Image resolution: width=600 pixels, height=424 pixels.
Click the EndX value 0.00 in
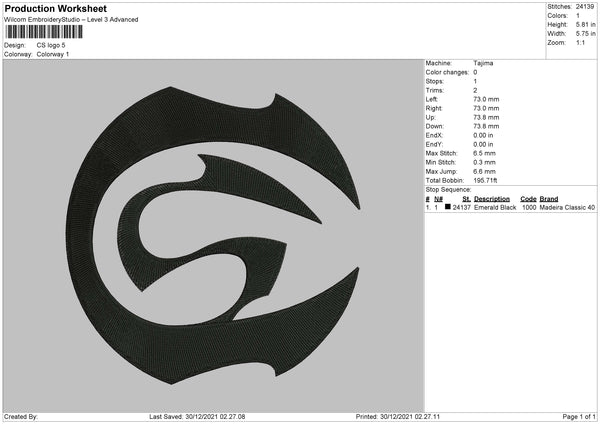483,135
